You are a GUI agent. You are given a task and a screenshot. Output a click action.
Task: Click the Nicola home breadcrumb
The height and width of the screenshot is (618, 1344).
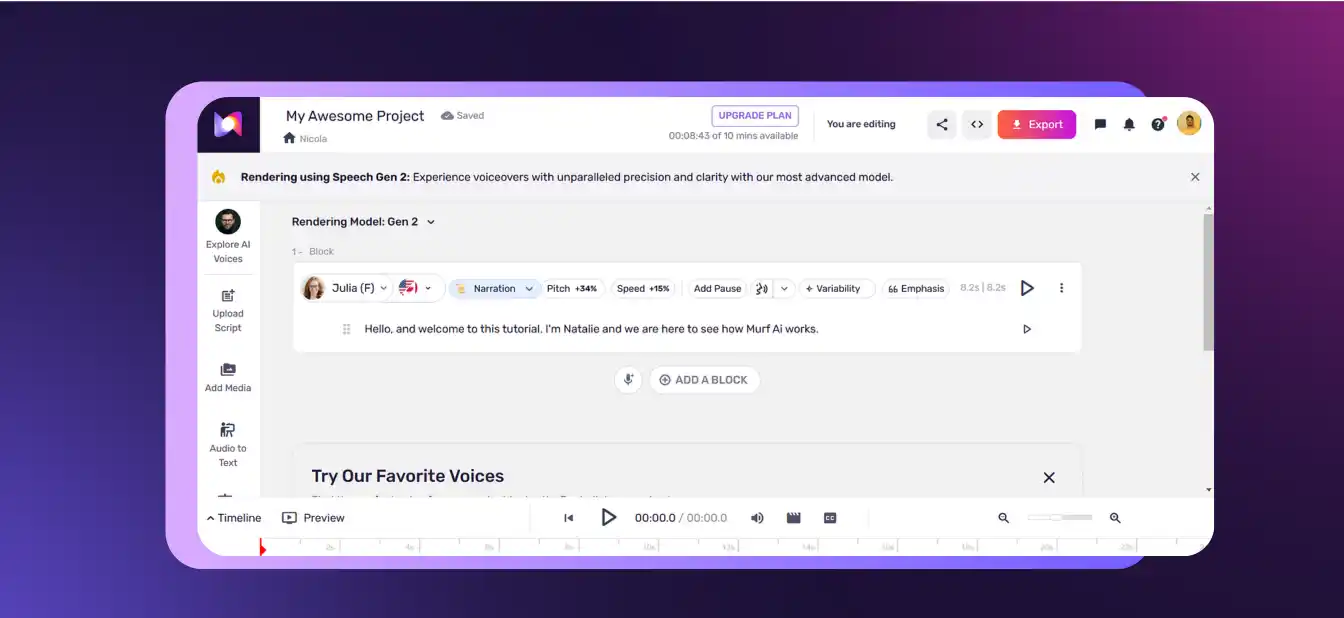click(x=305, y=139)
